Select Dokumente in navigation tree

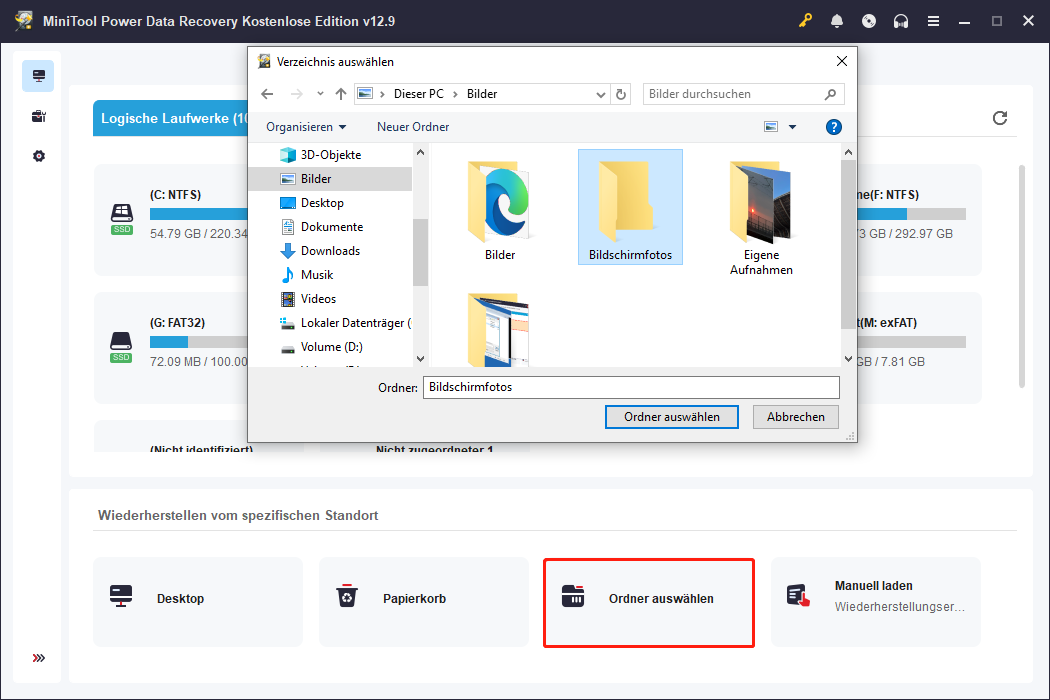330,227
